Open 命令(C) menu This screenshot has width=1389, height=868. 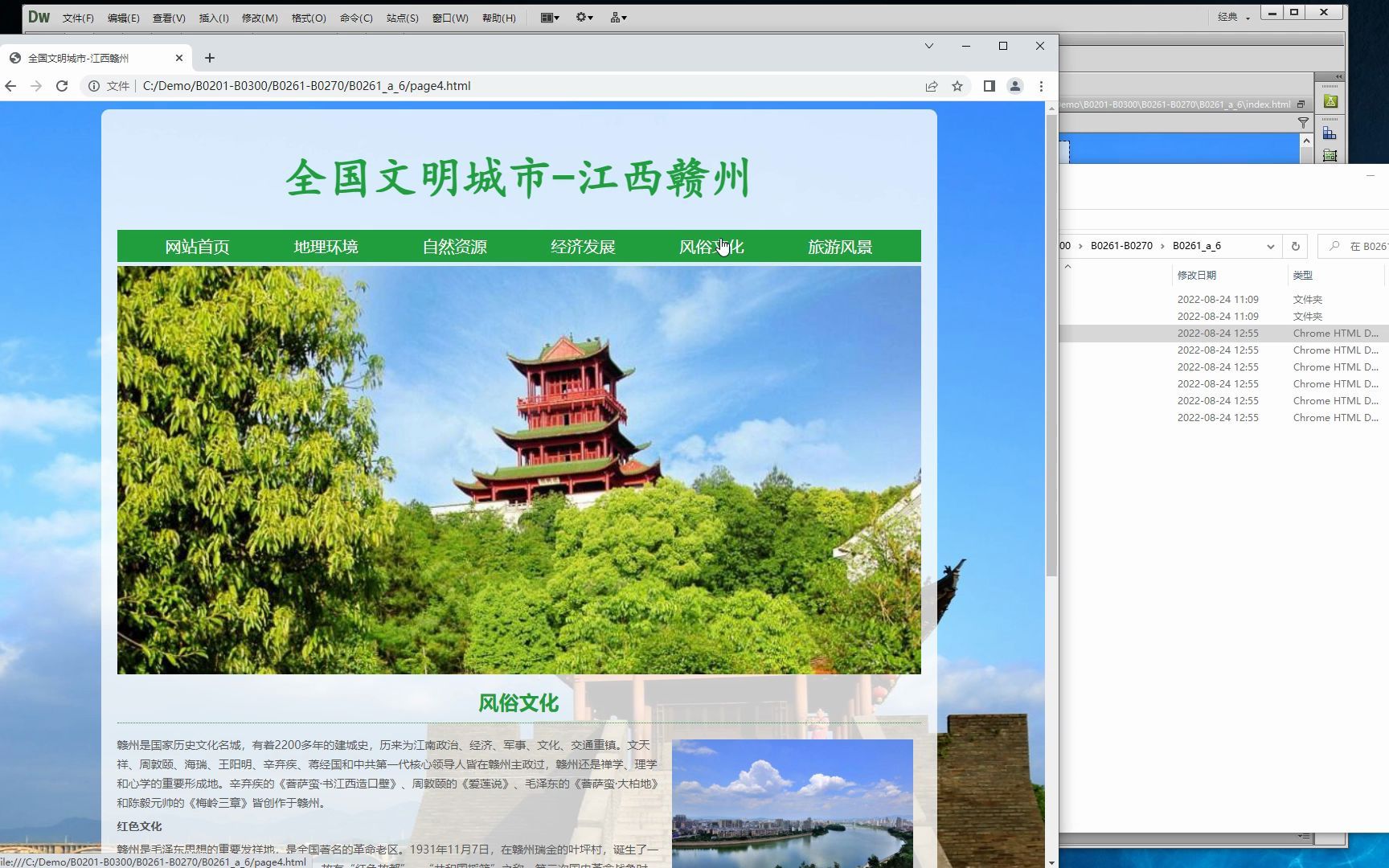[x=356, y=18]
